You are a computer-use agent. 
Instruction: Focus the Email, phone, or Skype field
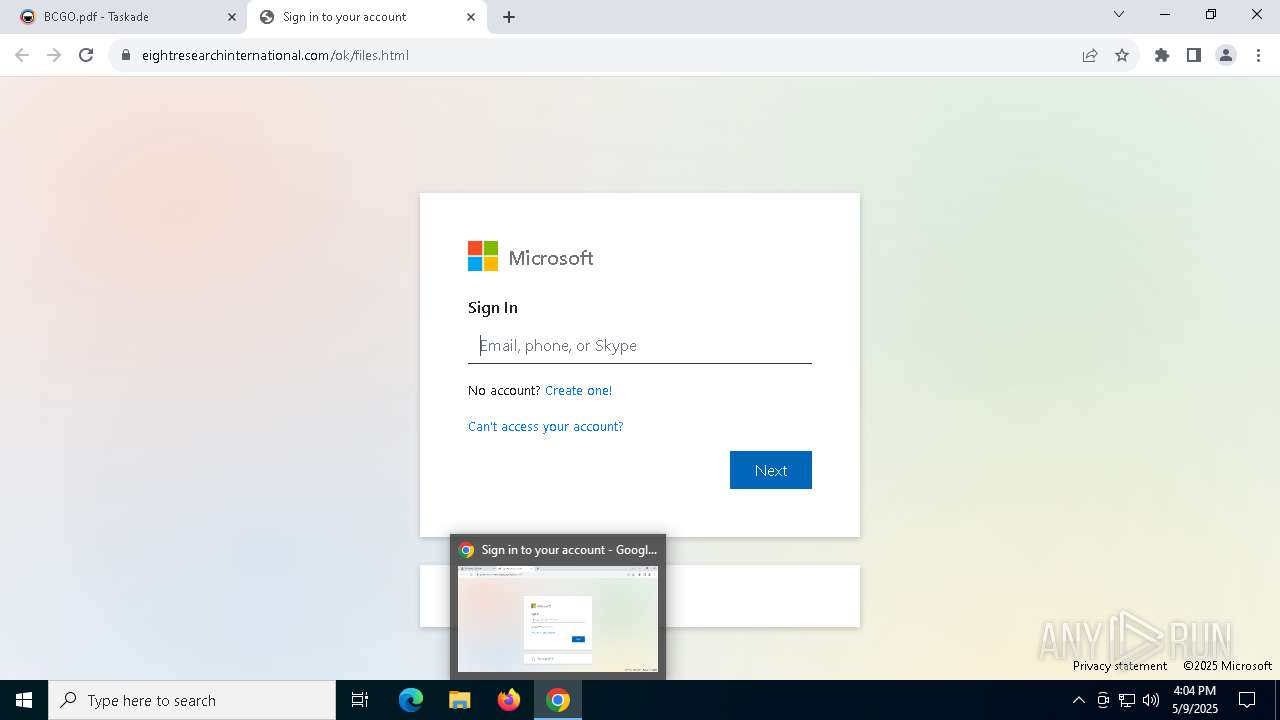(640, 345)
